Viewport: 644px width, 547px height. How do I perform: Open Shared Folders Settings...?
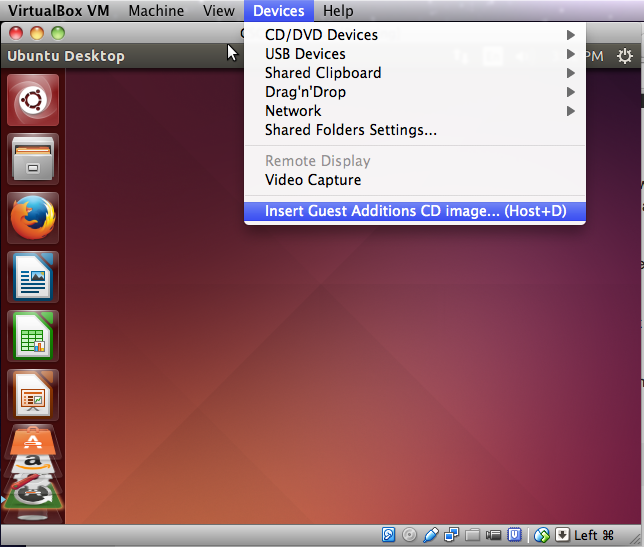[x=415, y=130]
